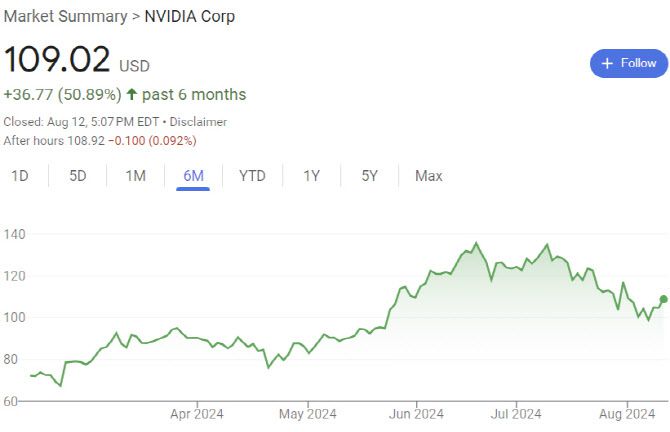
Task: Select the 1D time range tab
Action: pos(20,176)
